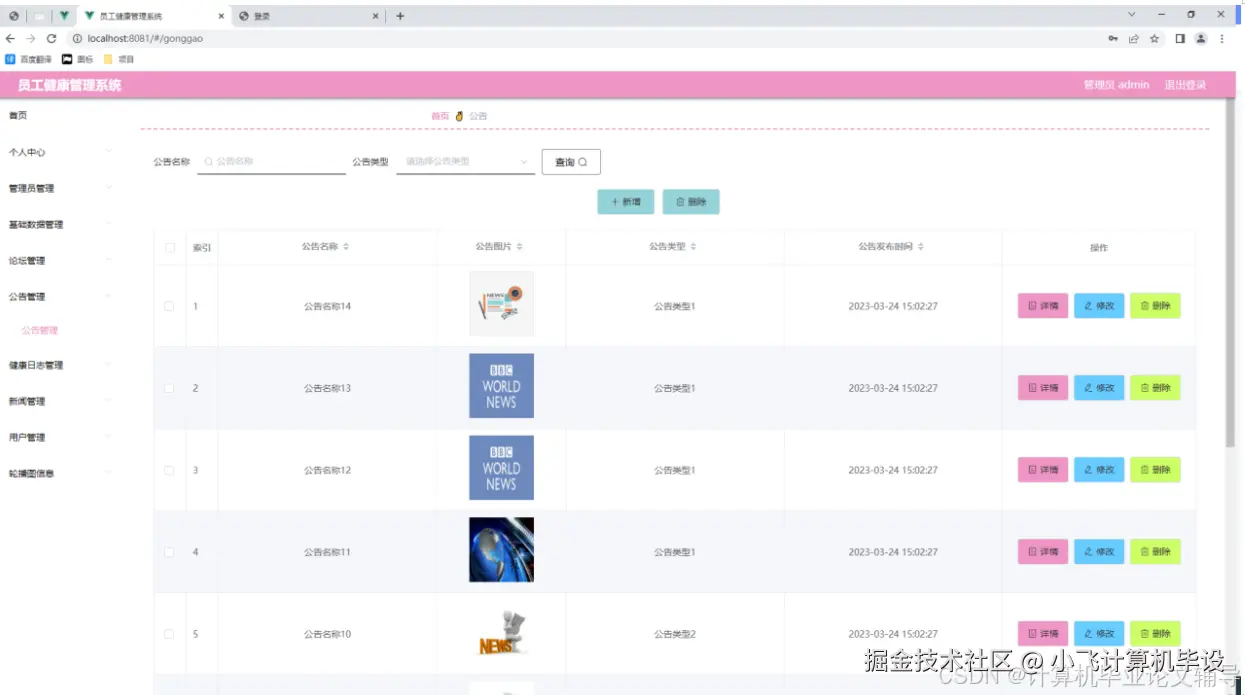This screenshot has height=695, width=1245.
Task: Open a new browser tab with plus icon
Action: point(400,16)
